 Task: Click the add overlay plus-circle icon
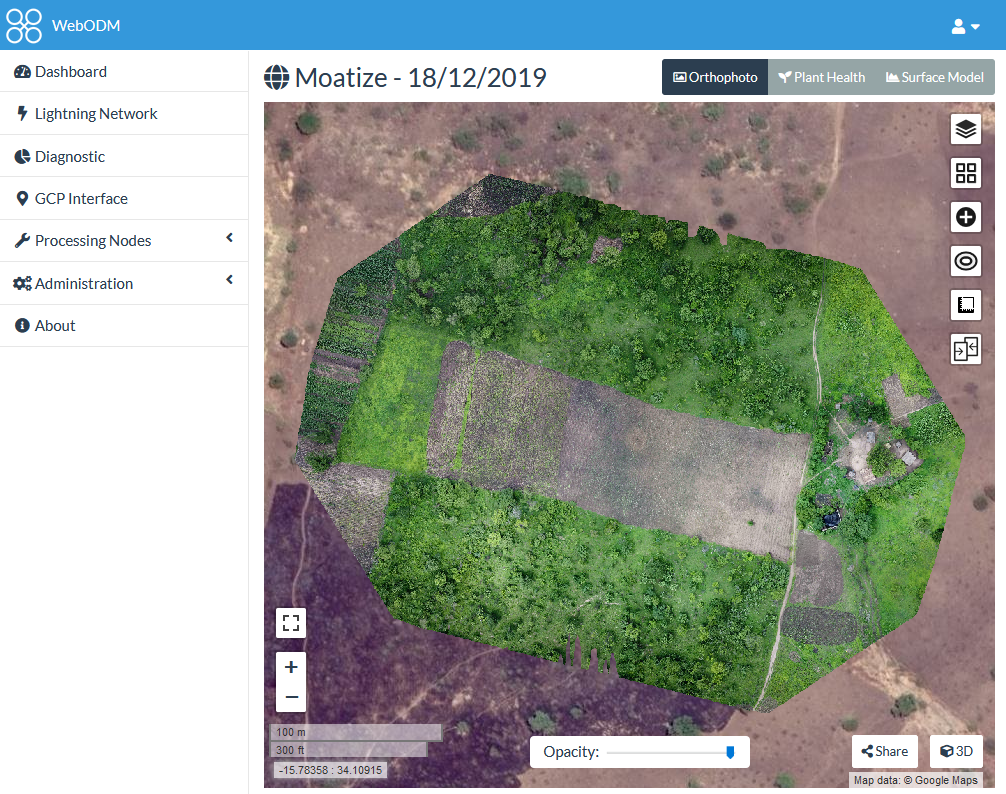965,217
